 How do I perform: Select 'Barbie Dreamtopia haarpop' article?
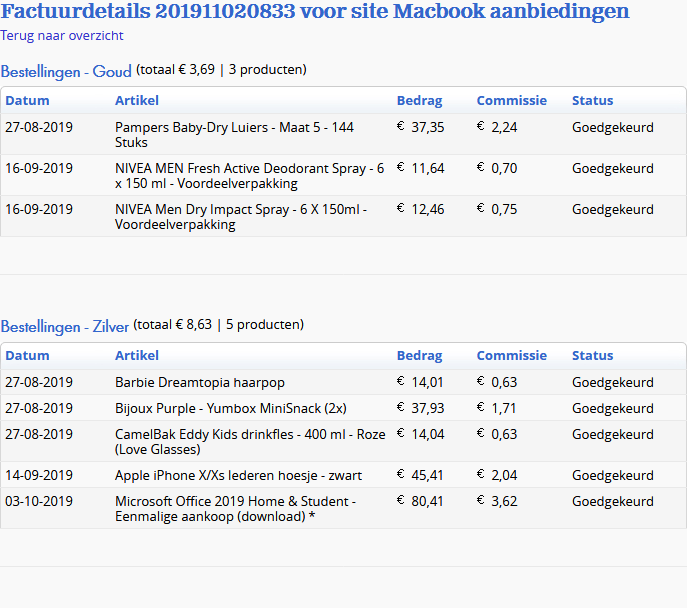point(200,382)
